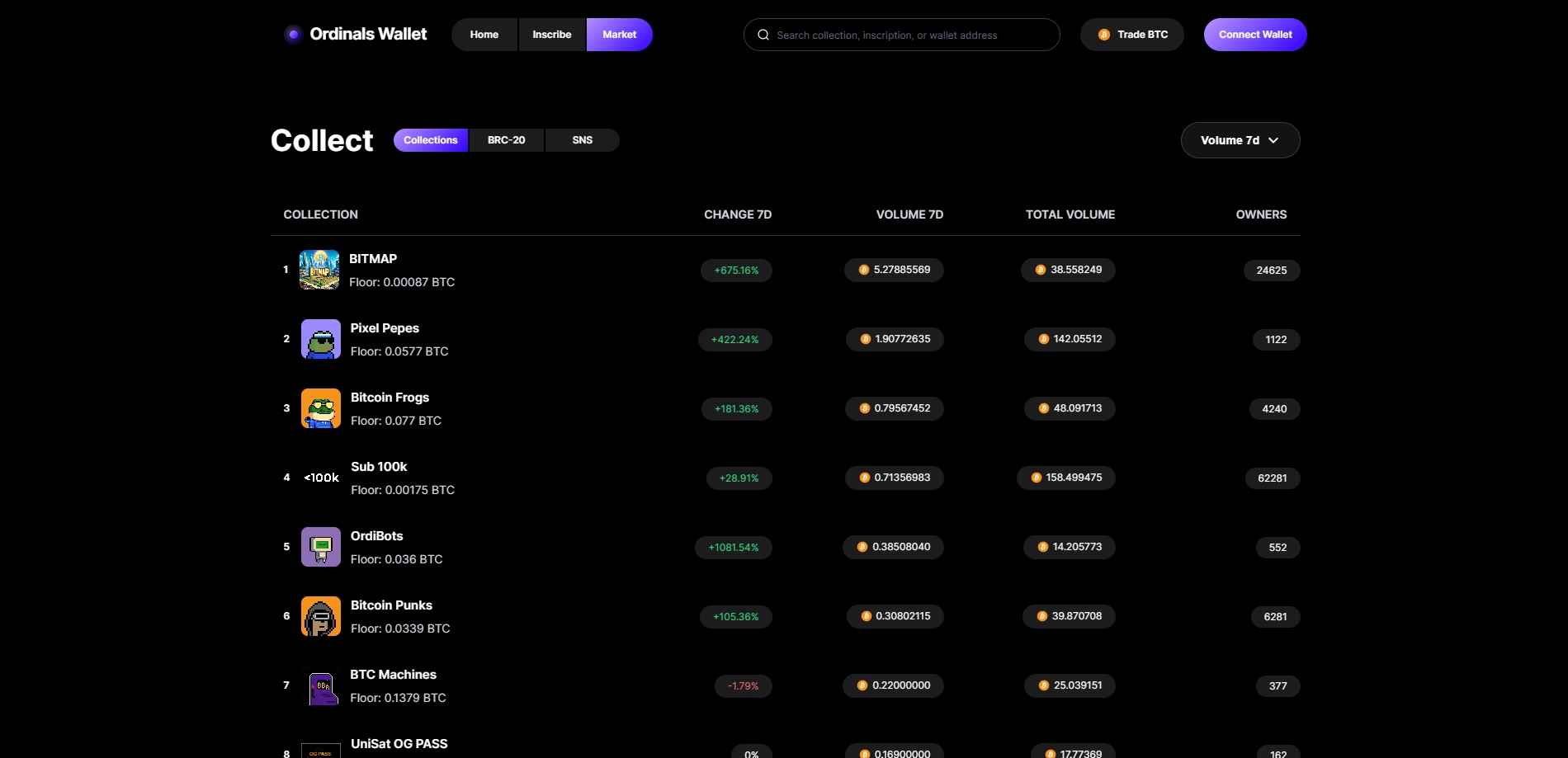Open the Pixel Pepes collection thumbnail
1568x758 pixels.
pos(321,339)
